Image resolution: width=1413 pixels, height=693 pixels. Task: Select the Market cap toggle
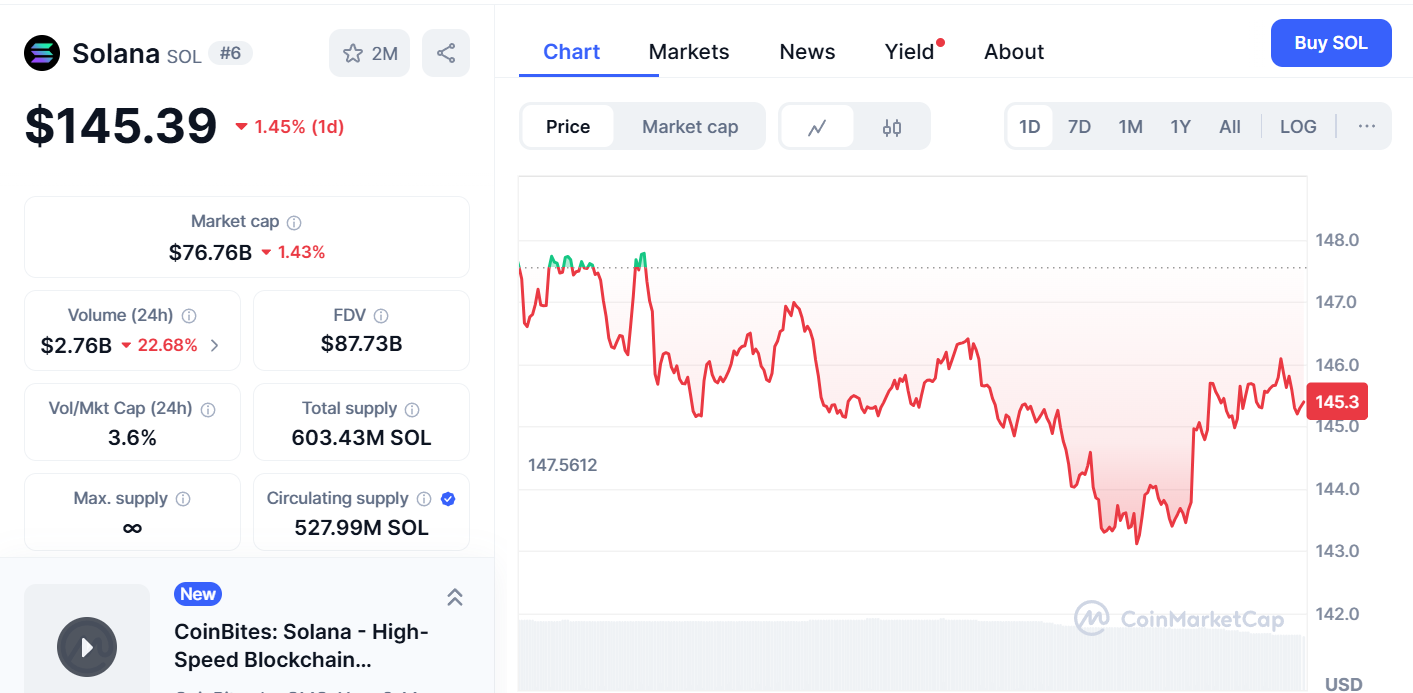click(x=690, y=127)
